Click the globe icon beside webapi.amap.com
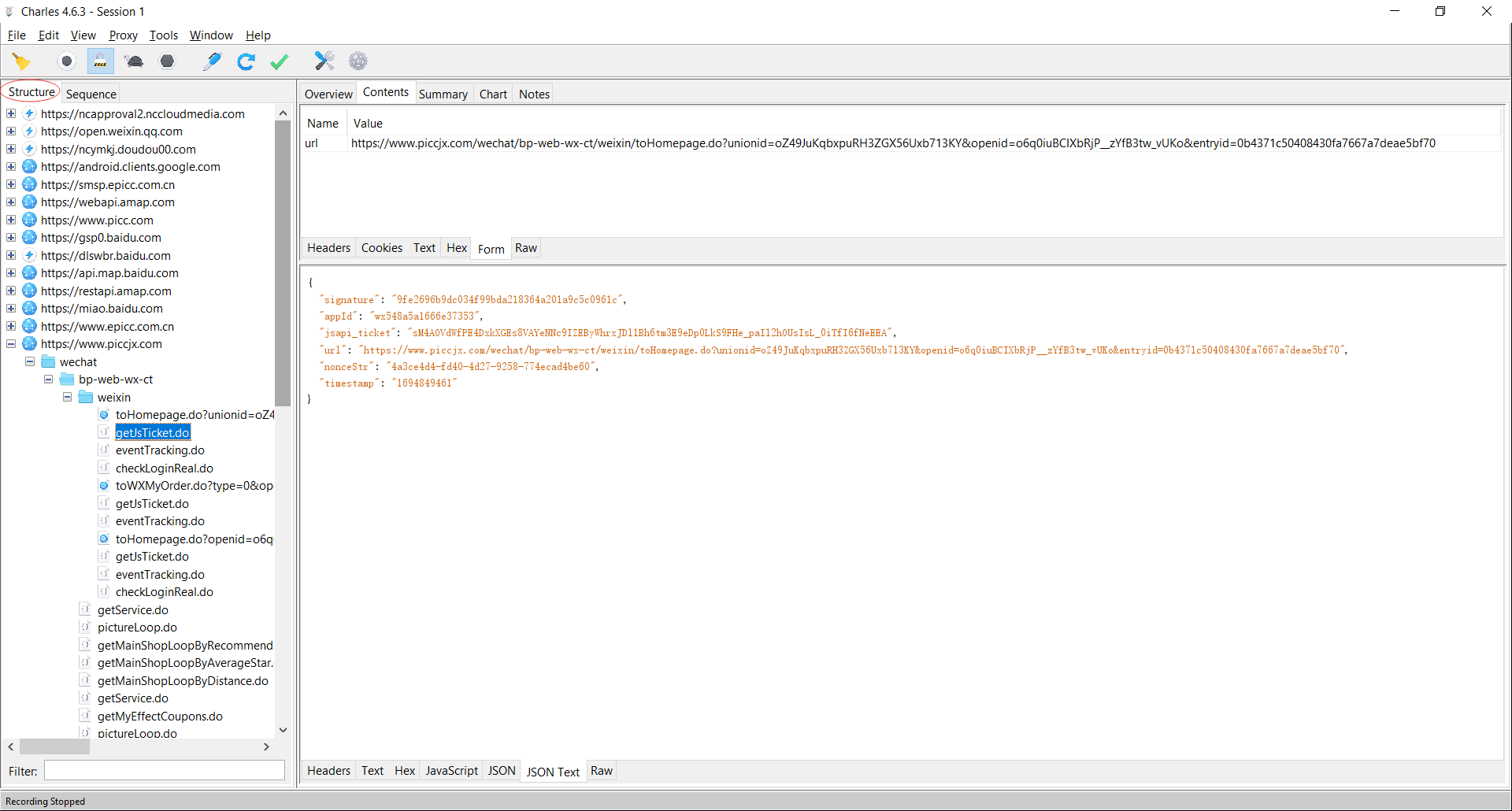 click(x=30, y=202)
